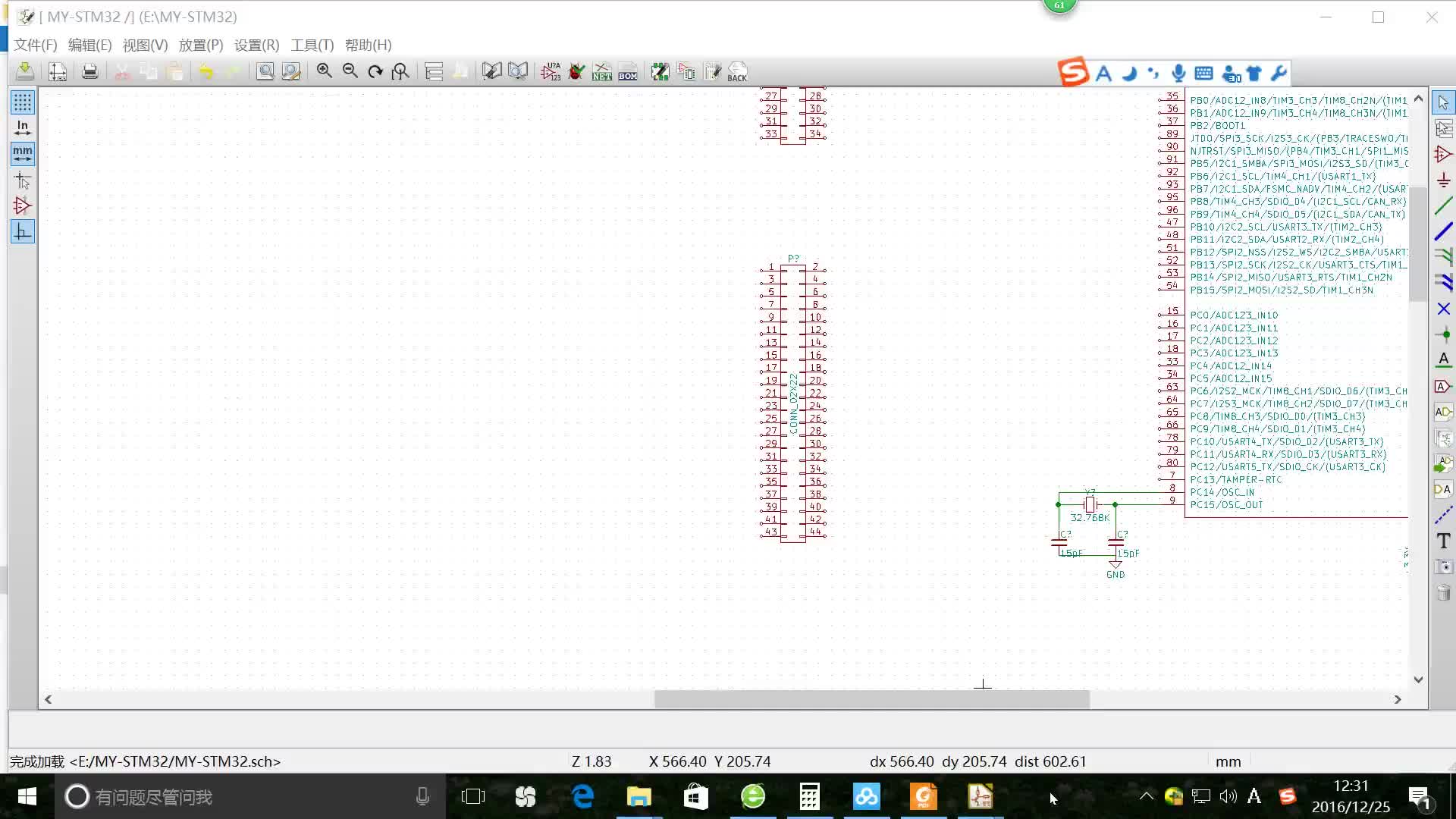Expand the PC0/ADC123_IN10 pin entry
Screen dimensions: 1456x819
coord(1234,315)
